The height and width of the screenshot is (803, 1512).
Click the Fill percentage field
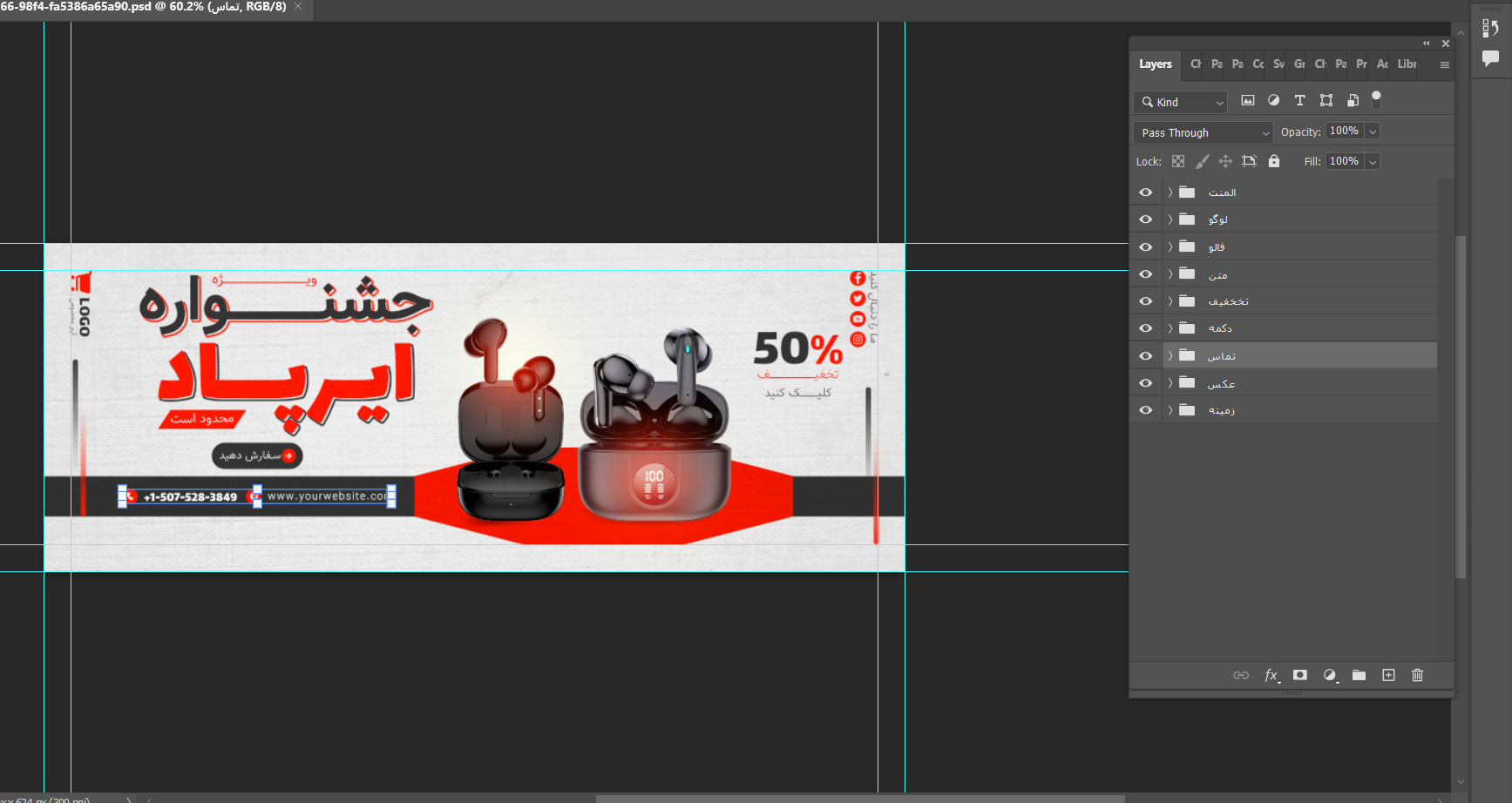point(1343,161)
